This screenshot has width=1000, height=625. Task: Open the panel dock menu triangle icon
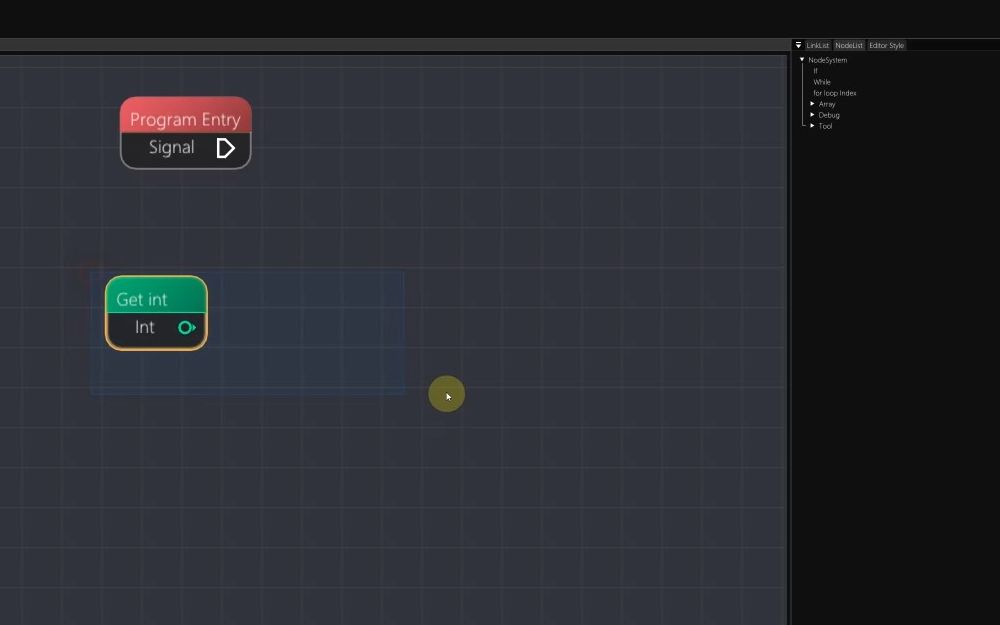798,45
